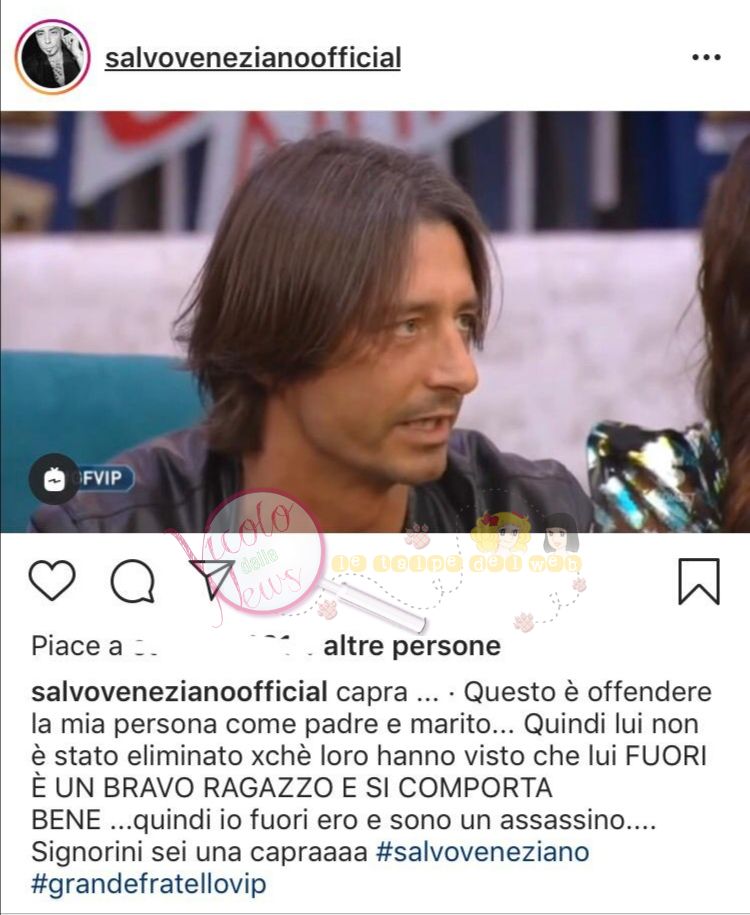Share post with paper plane icon
The height and width of the screenshot is (915, 750).
tap(211, 579)
